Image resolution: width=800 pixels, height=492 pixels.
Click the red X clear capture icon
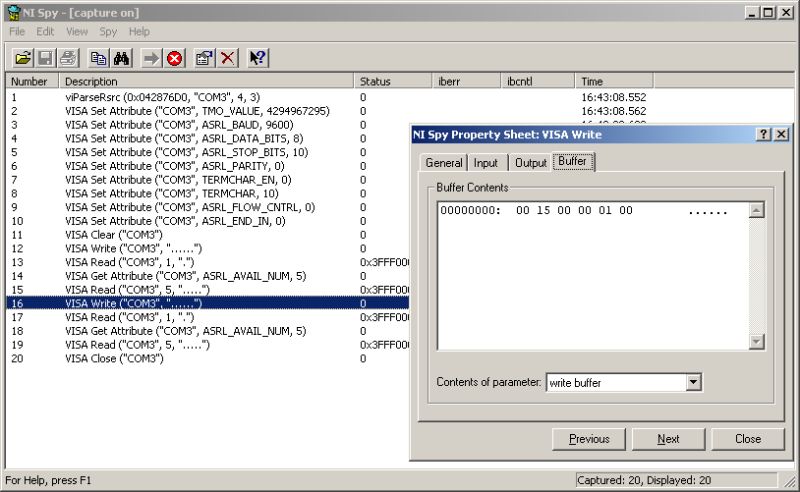(228, 58)
